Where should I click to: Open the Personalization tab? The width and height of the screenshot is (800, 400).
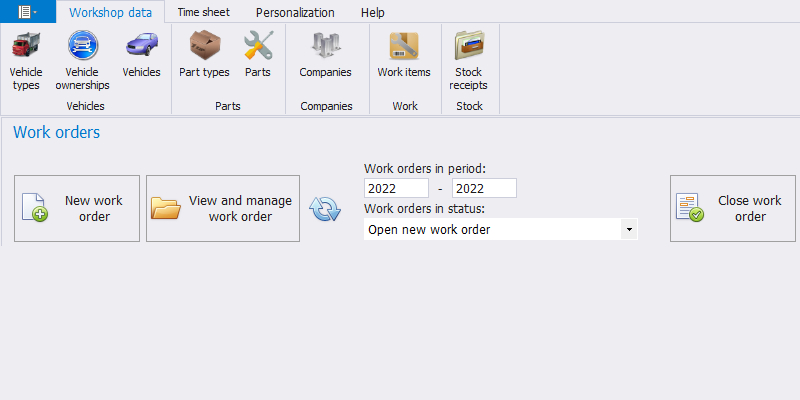295,13
